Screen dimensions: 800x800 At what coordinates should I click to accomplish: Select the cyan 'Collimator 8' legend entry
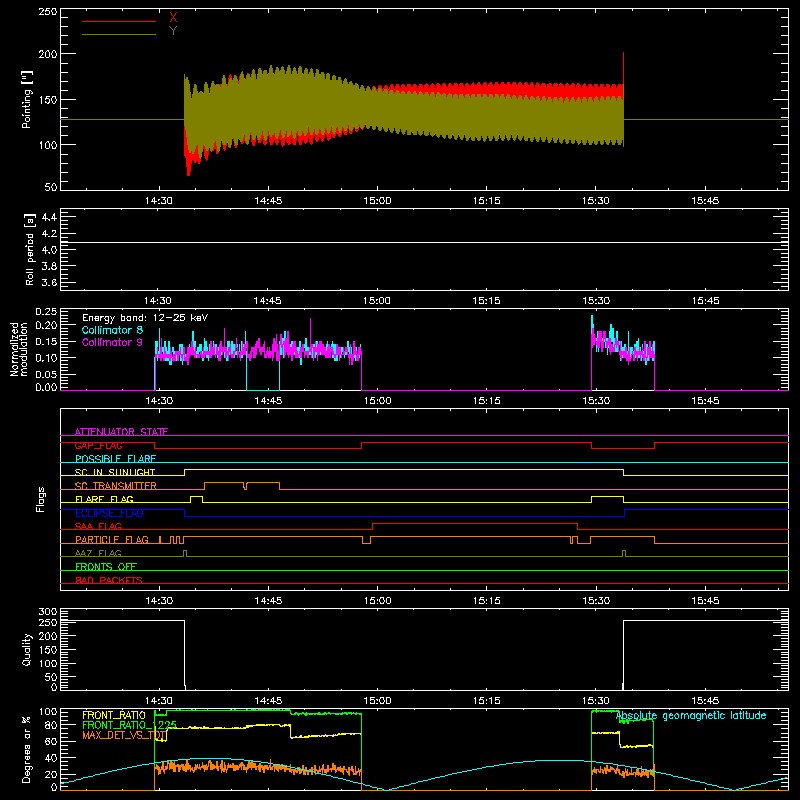coord(112,330)
